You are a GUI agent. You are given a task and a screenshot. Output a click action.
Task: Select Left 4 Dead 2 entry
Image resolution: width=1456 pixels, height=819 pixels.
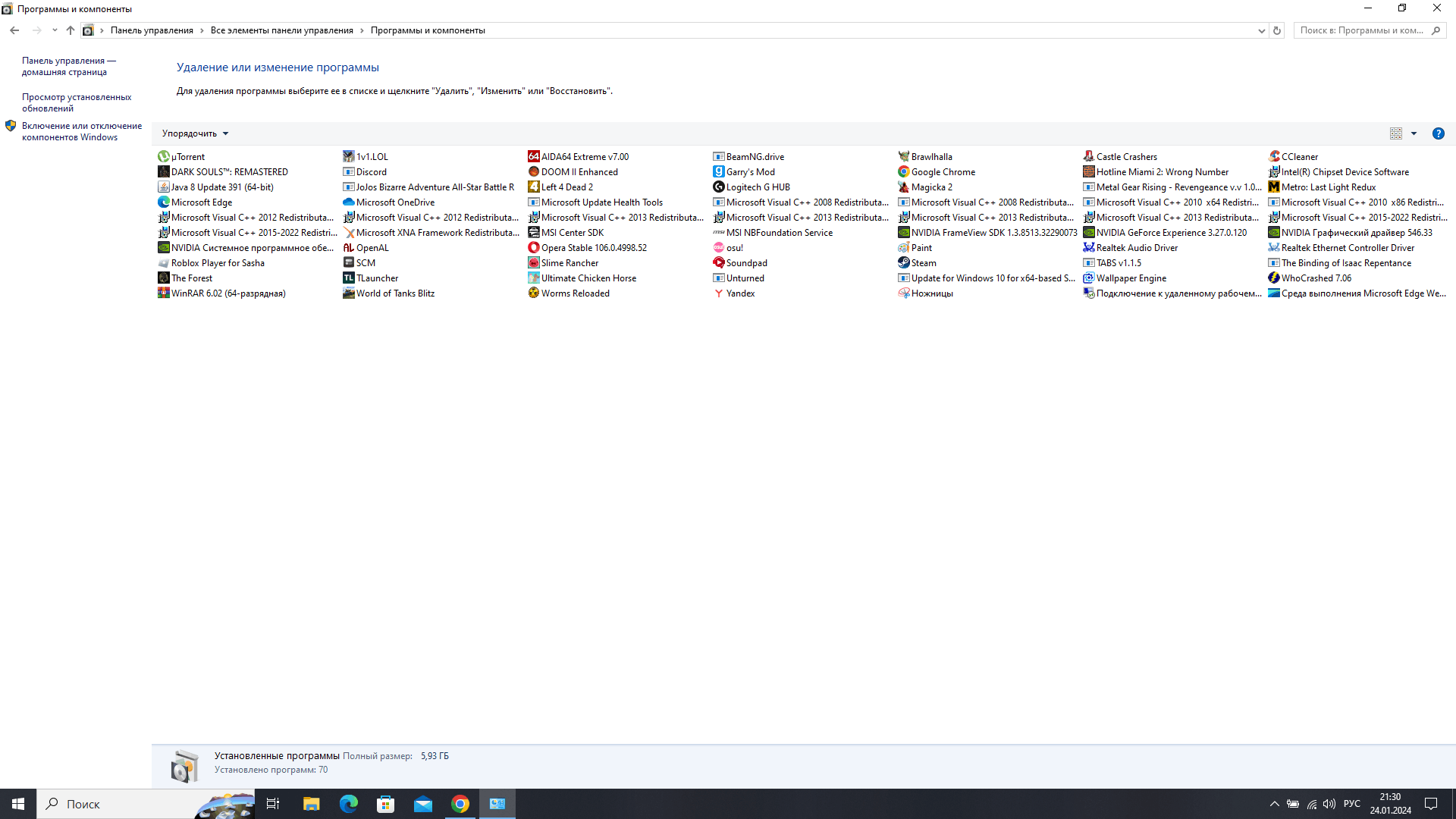tap(561, 187)
